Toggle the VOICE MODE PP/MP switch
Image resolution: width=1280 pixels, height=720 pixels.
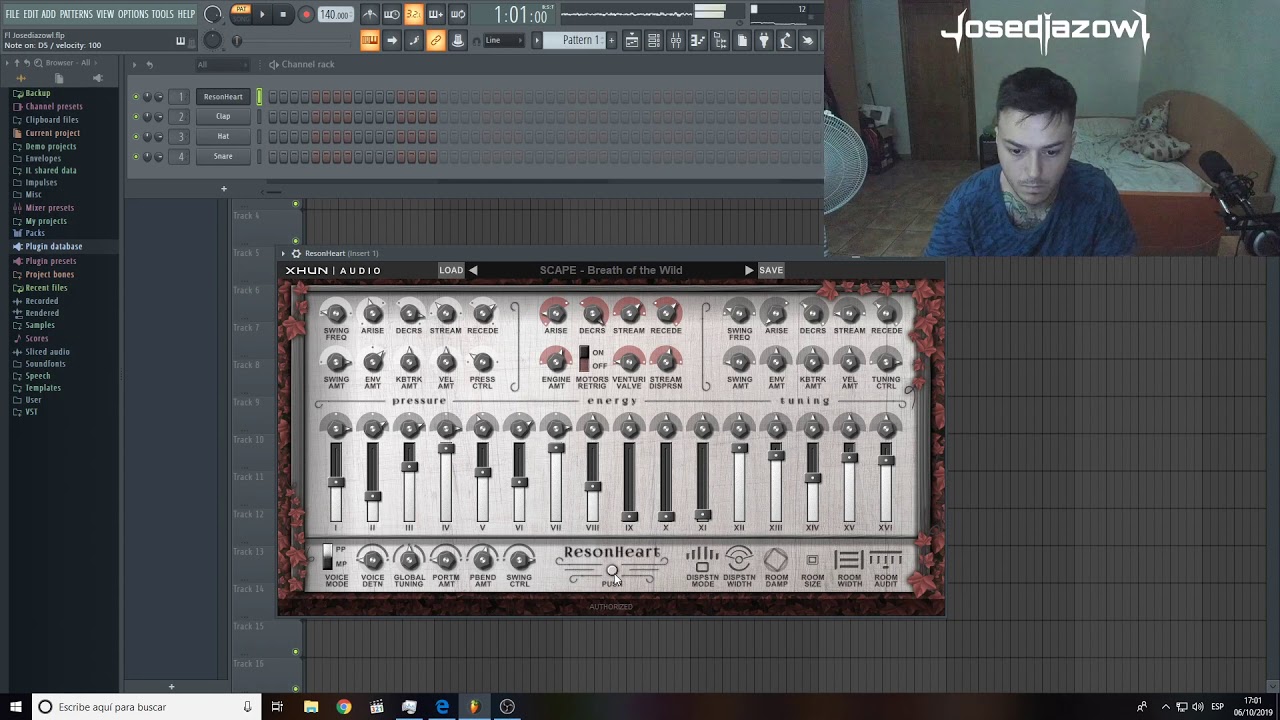(327, 557)
